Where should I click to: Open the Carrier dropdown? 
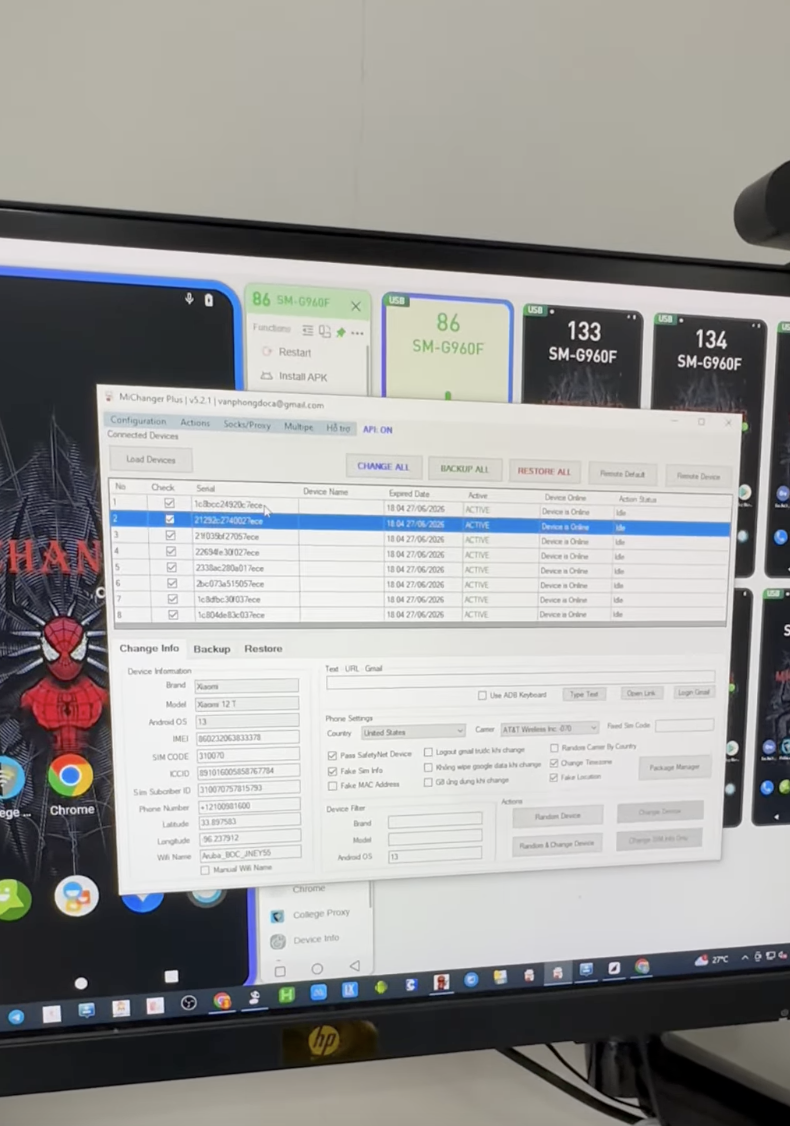(x=549, y=728)
